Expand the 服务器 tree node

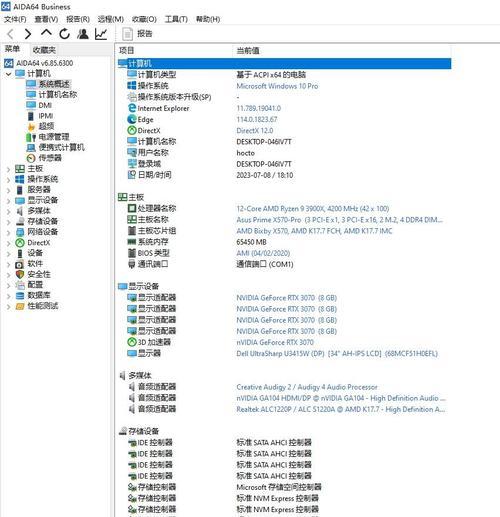(x=8, y=190)
